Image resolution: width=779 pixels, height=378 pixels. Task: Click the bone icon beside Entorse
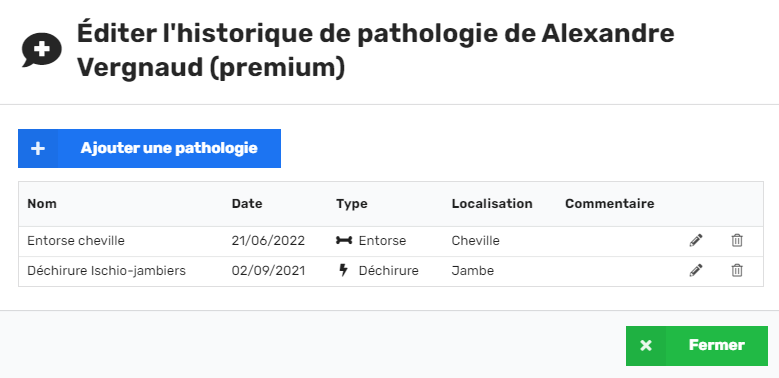point(344,240)
